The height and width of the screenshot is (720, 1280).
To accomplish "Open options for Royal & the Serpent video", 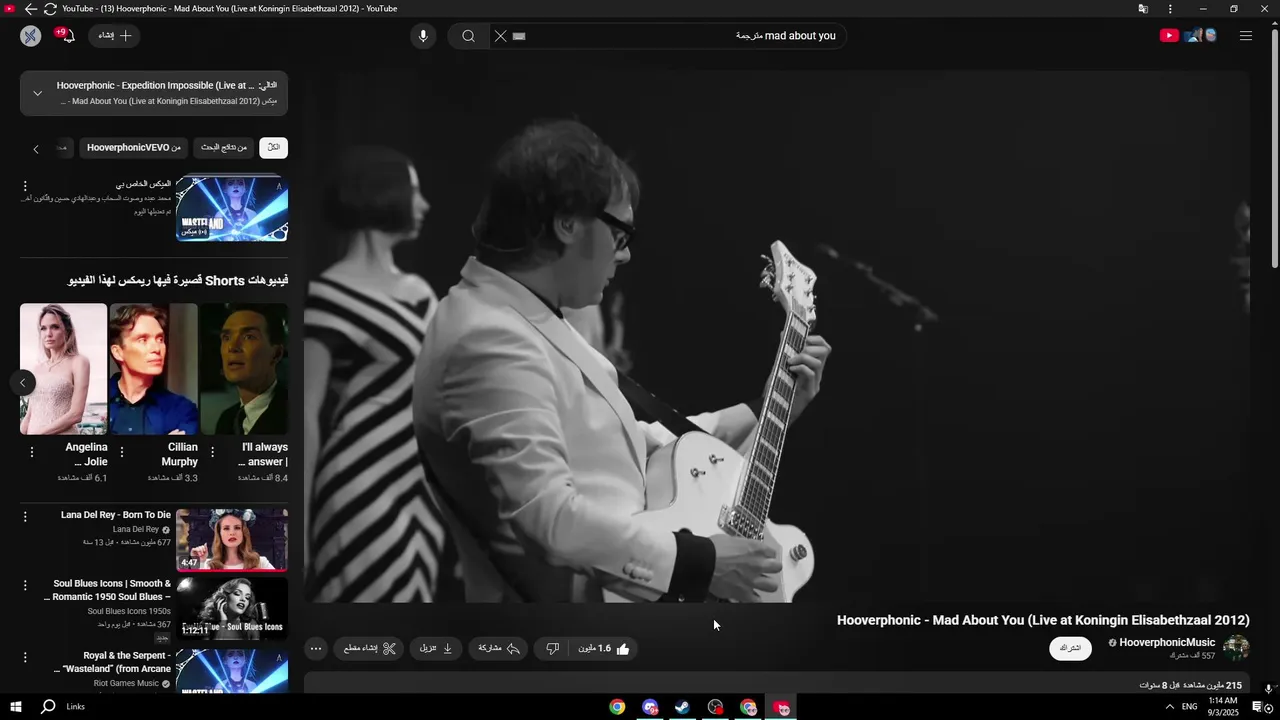I will tap(25, 657).
